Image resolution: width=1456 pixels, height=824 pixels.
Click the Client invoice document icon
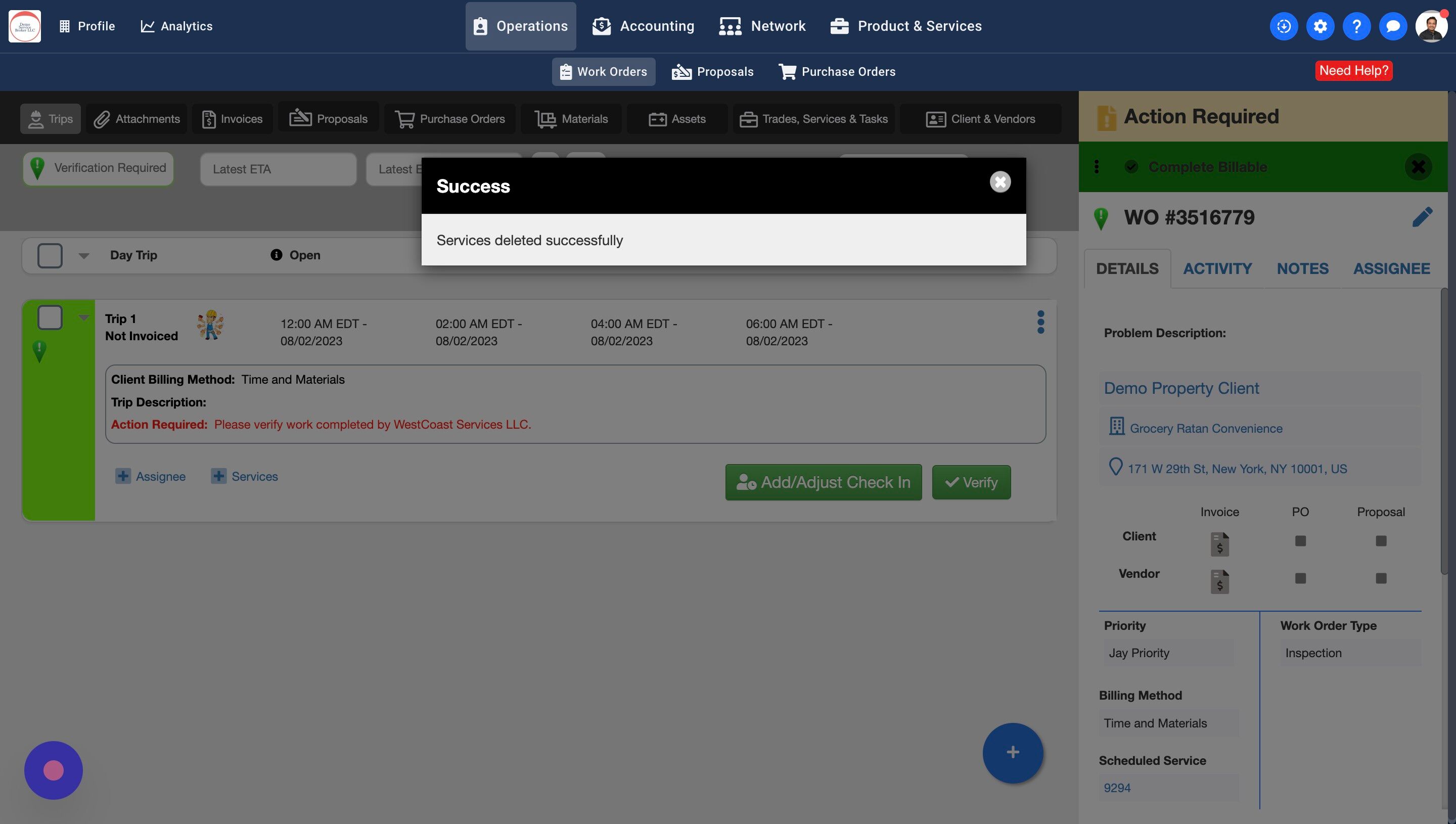1219,544
